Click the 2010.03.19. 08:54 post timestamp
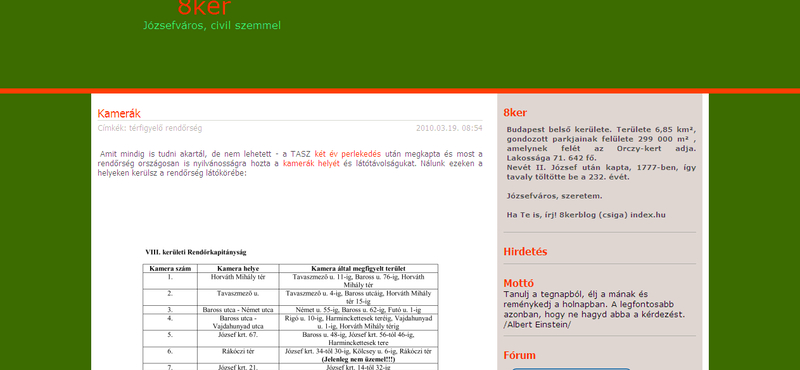This screenshot has height=370, width=800. point(449,128)
